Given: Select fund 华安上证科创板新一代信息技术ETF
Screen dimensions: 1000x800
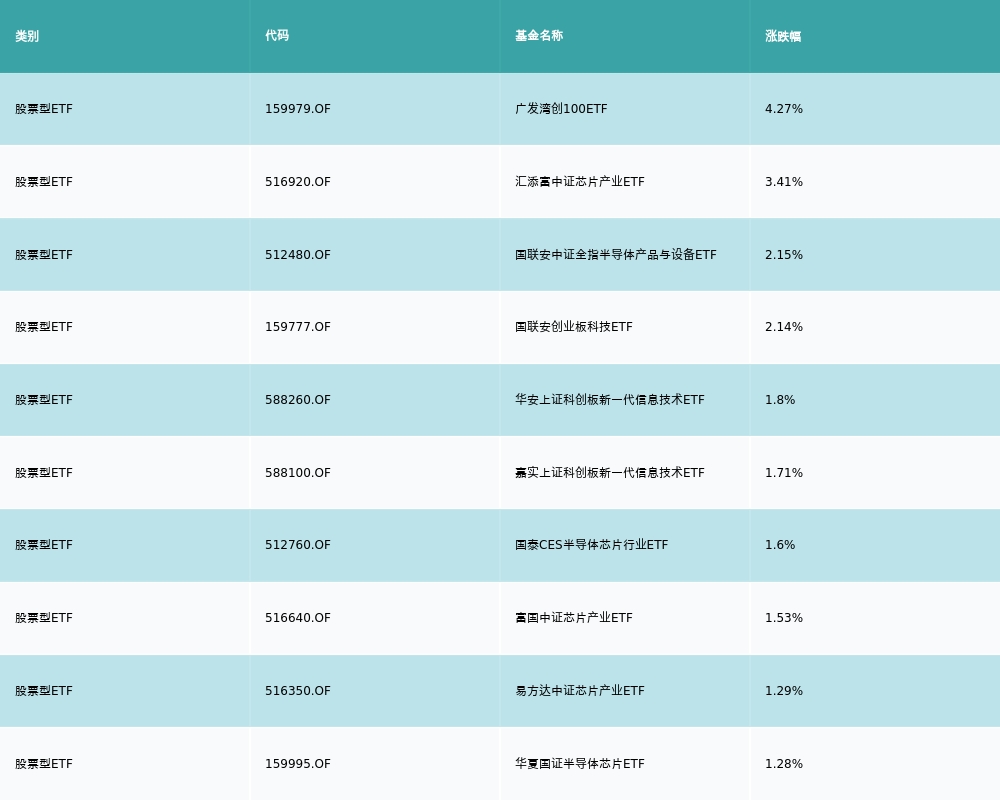Looking at the screenshot, I should click(x=610, y=400).
